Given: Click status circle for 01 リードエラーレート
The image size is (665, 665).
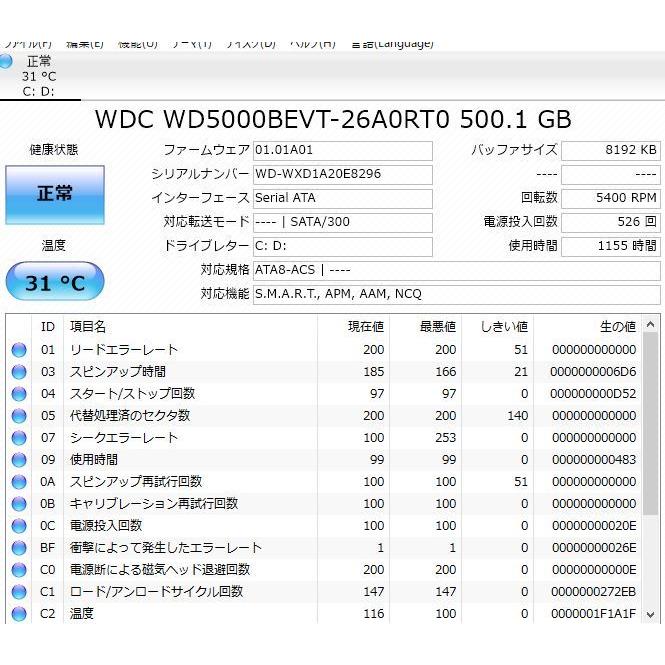Looking at the screenshot, I should pos(19,350).
